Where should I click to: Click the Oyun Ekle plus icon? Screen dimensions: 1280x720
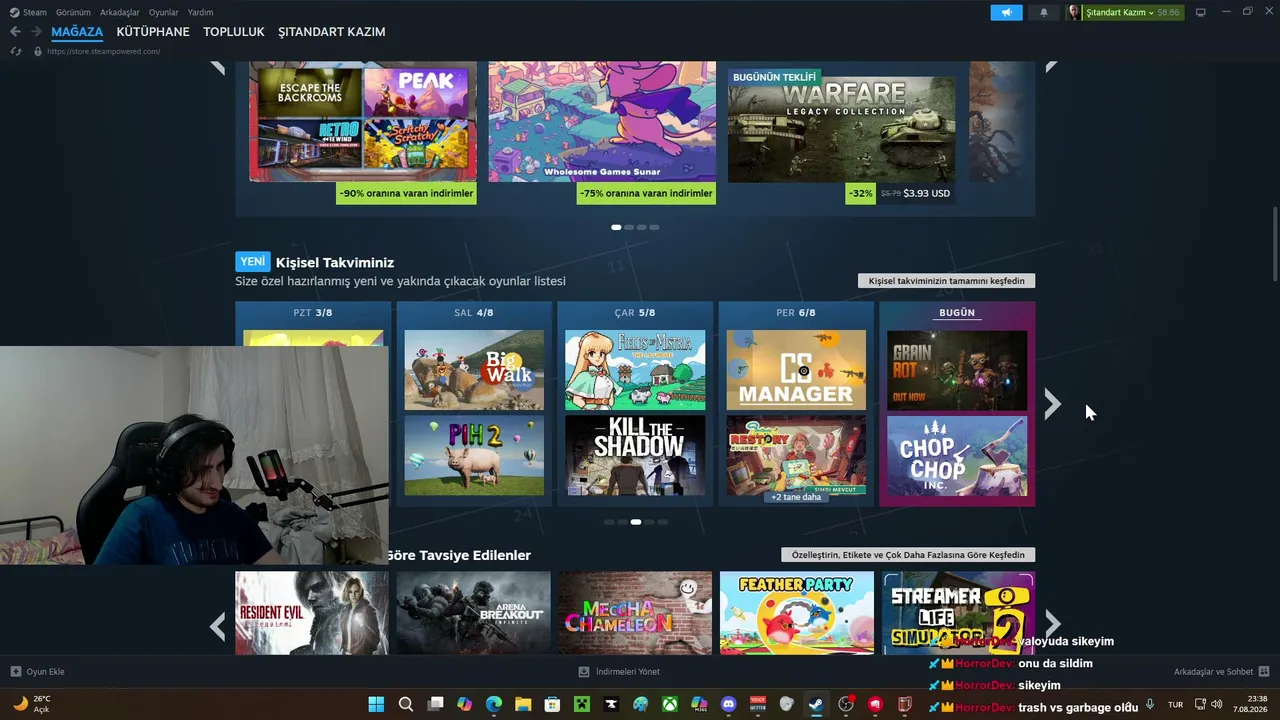[16, 672]
